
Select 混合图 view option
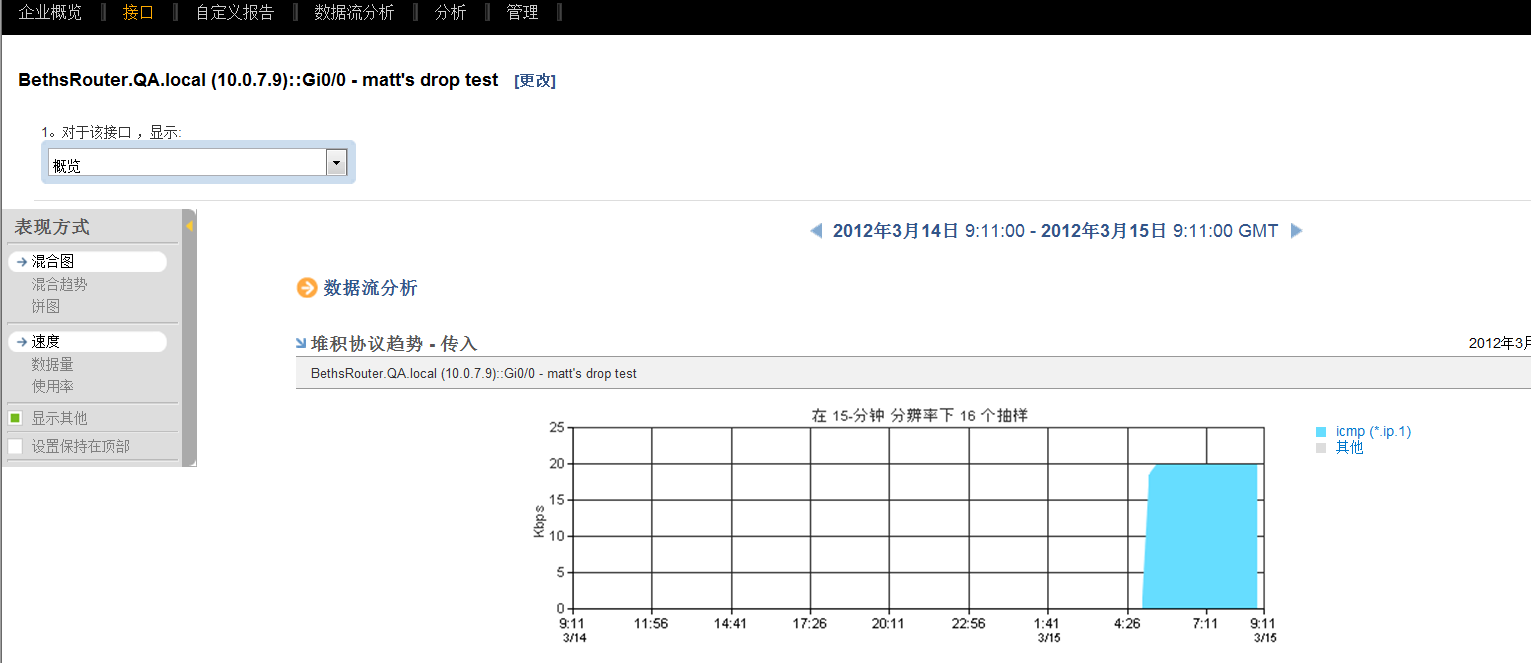(x=53, y=261)
